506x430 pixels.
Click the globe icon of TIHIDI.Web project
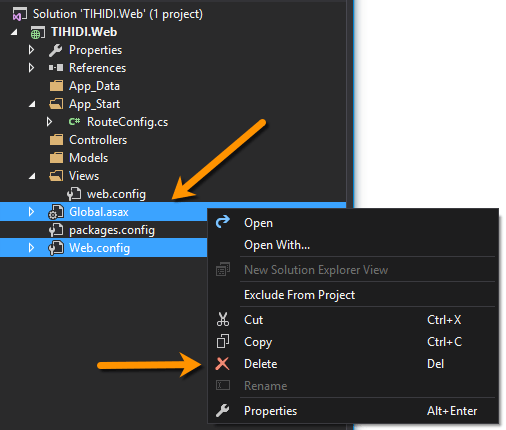37,33
